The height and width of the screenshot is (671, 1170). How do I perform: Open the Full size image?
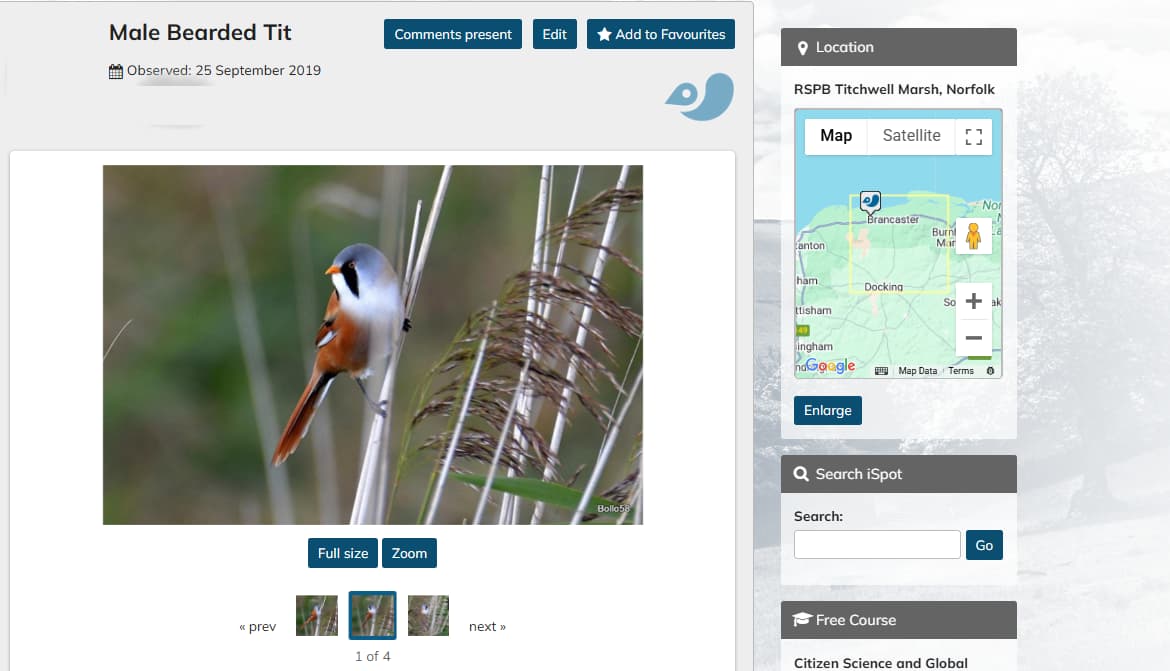point(342,553)
